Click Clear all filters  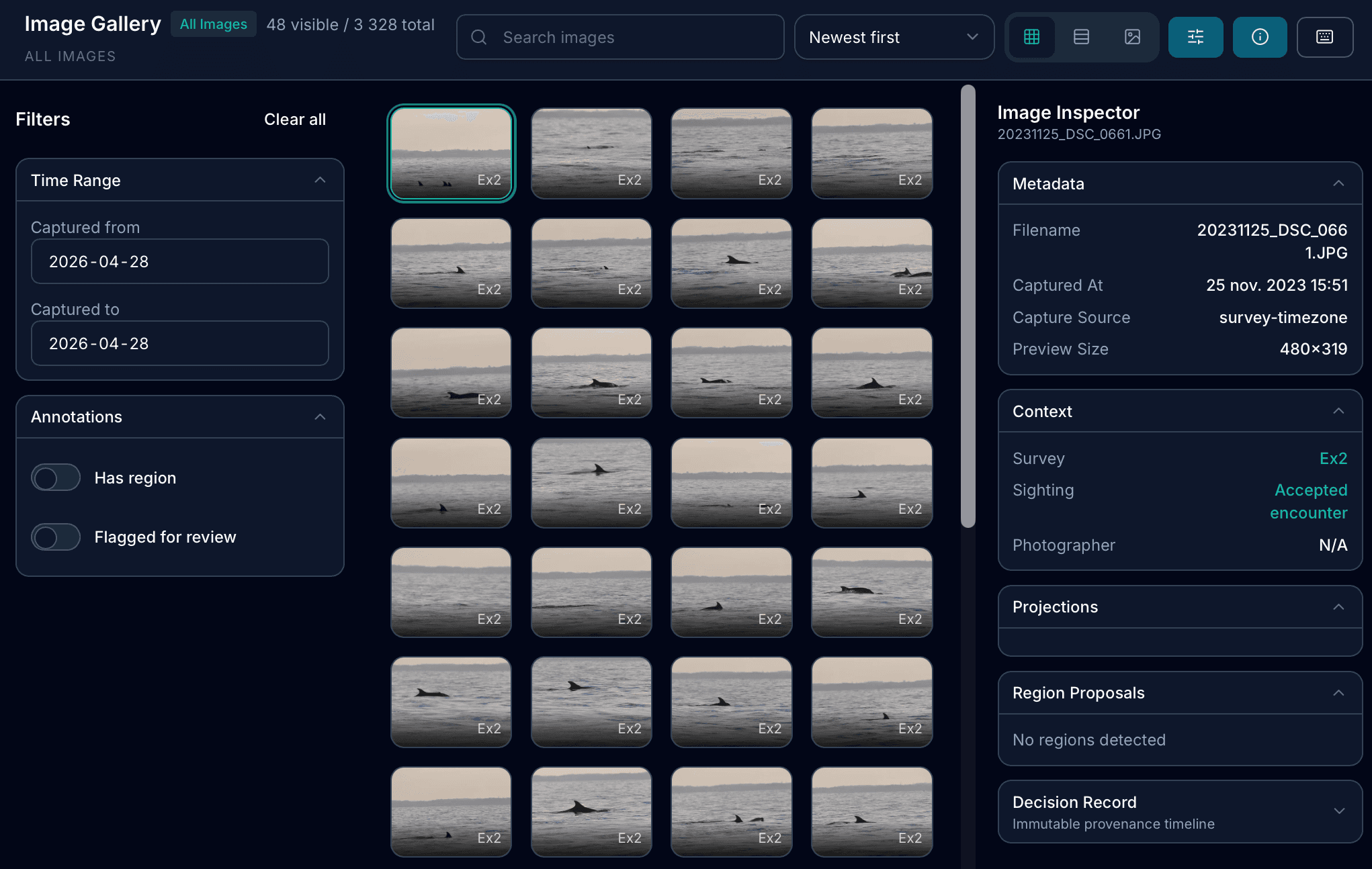point(295,120)
